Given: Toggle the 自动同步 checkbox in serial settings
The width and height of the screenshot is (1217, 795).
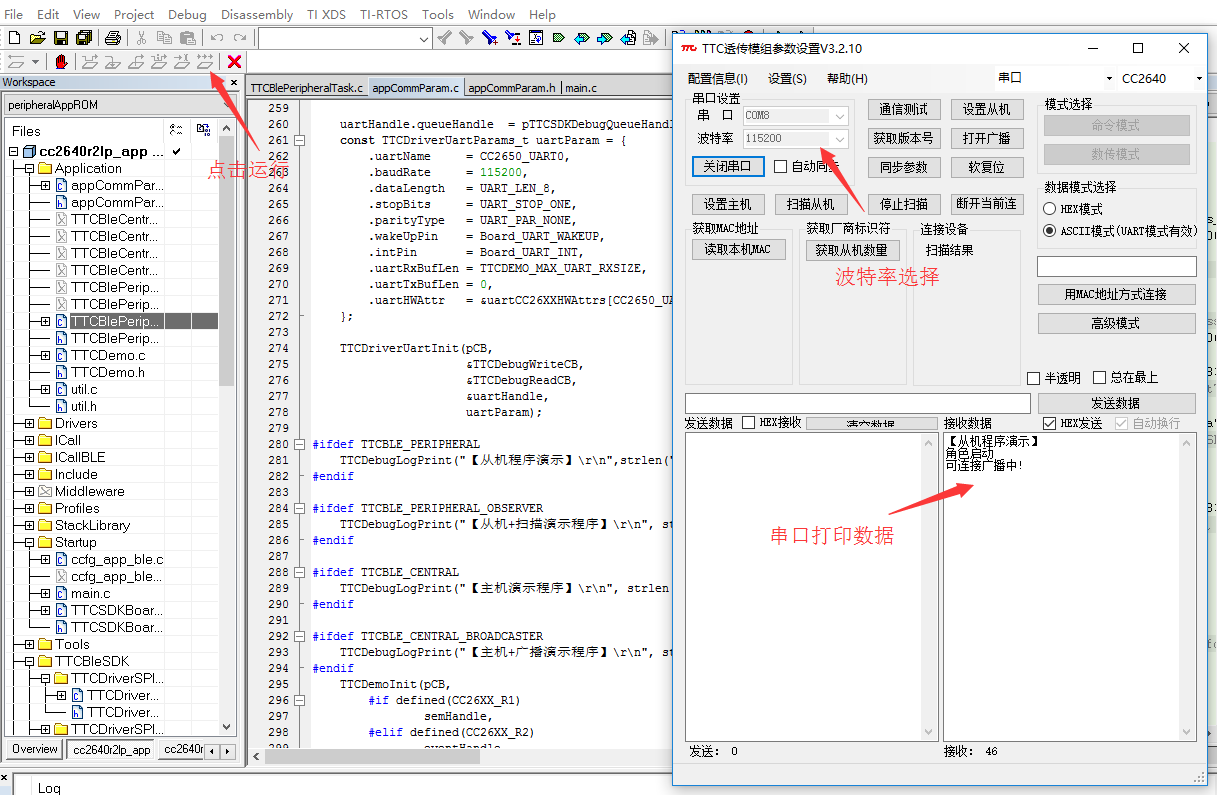Looking at the screenshot, I should 781,167.
